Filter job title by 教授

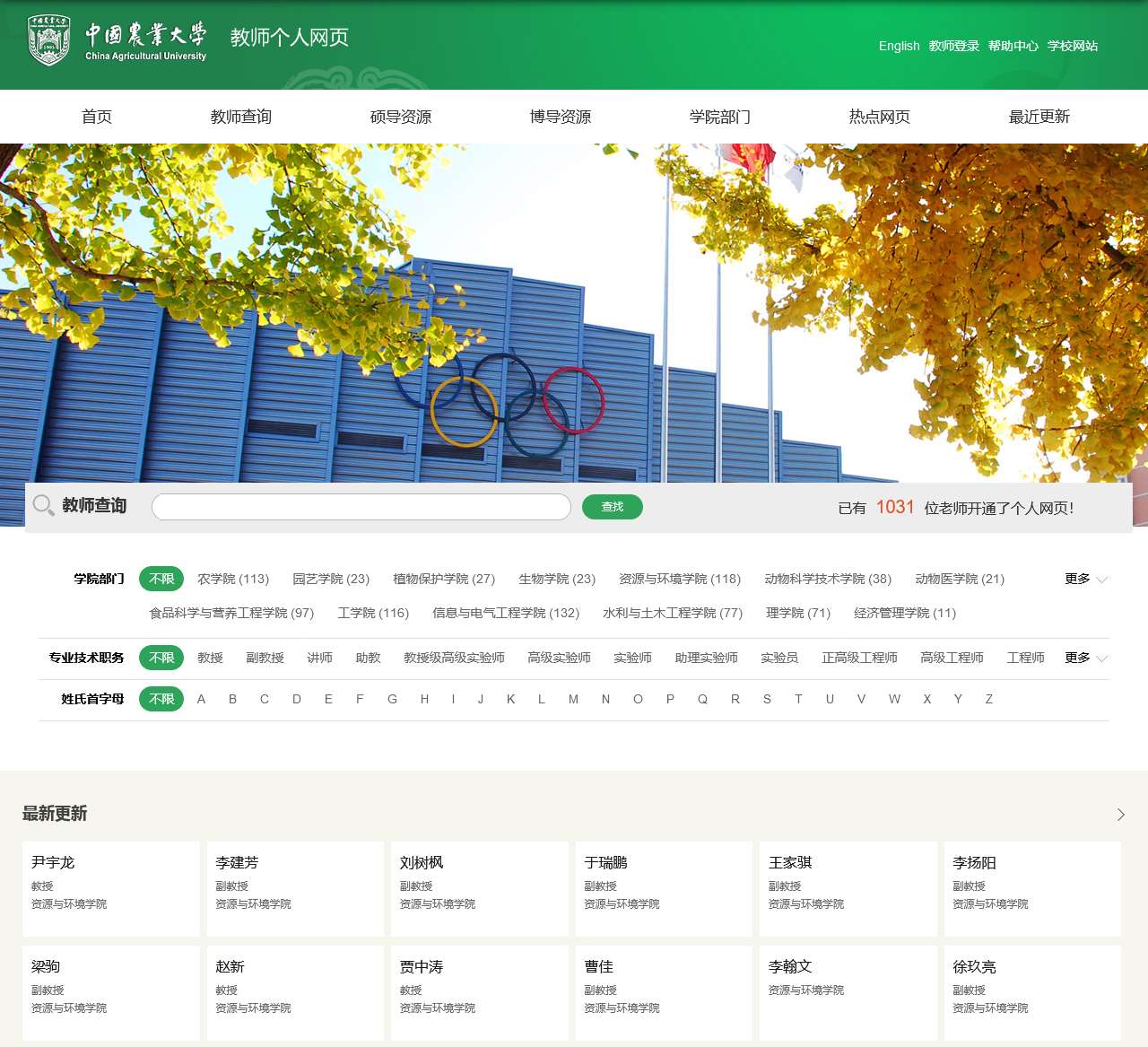tap(210, 658)
